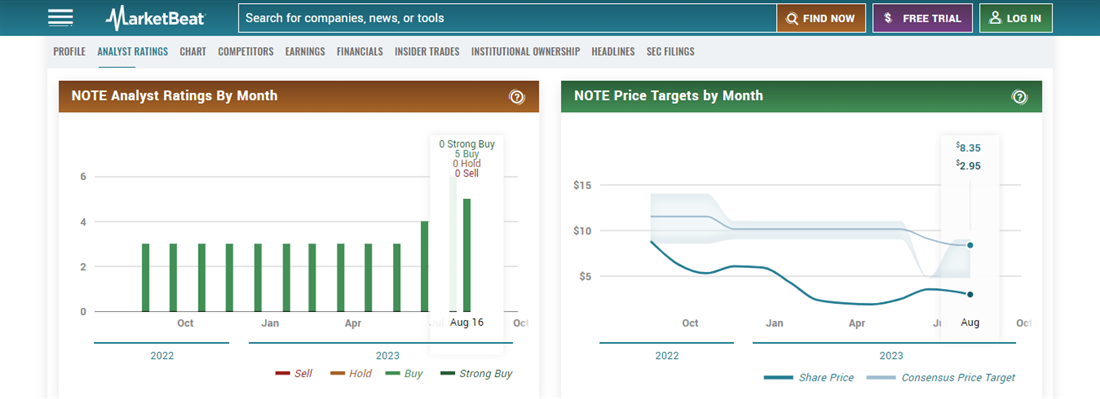Click the search field for companies
Viewport: 1100px width, 399px height.
pos(507,18)
